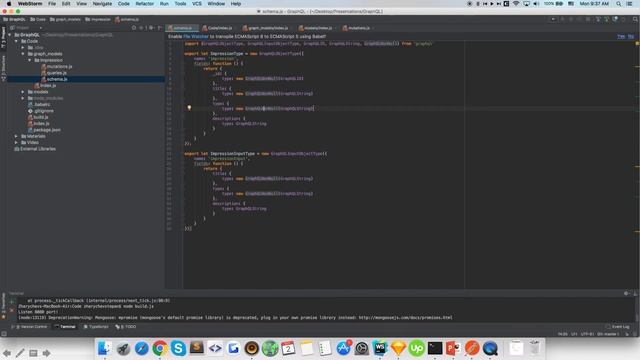Switch to the models/index.js editor tab

pos(316,28)
